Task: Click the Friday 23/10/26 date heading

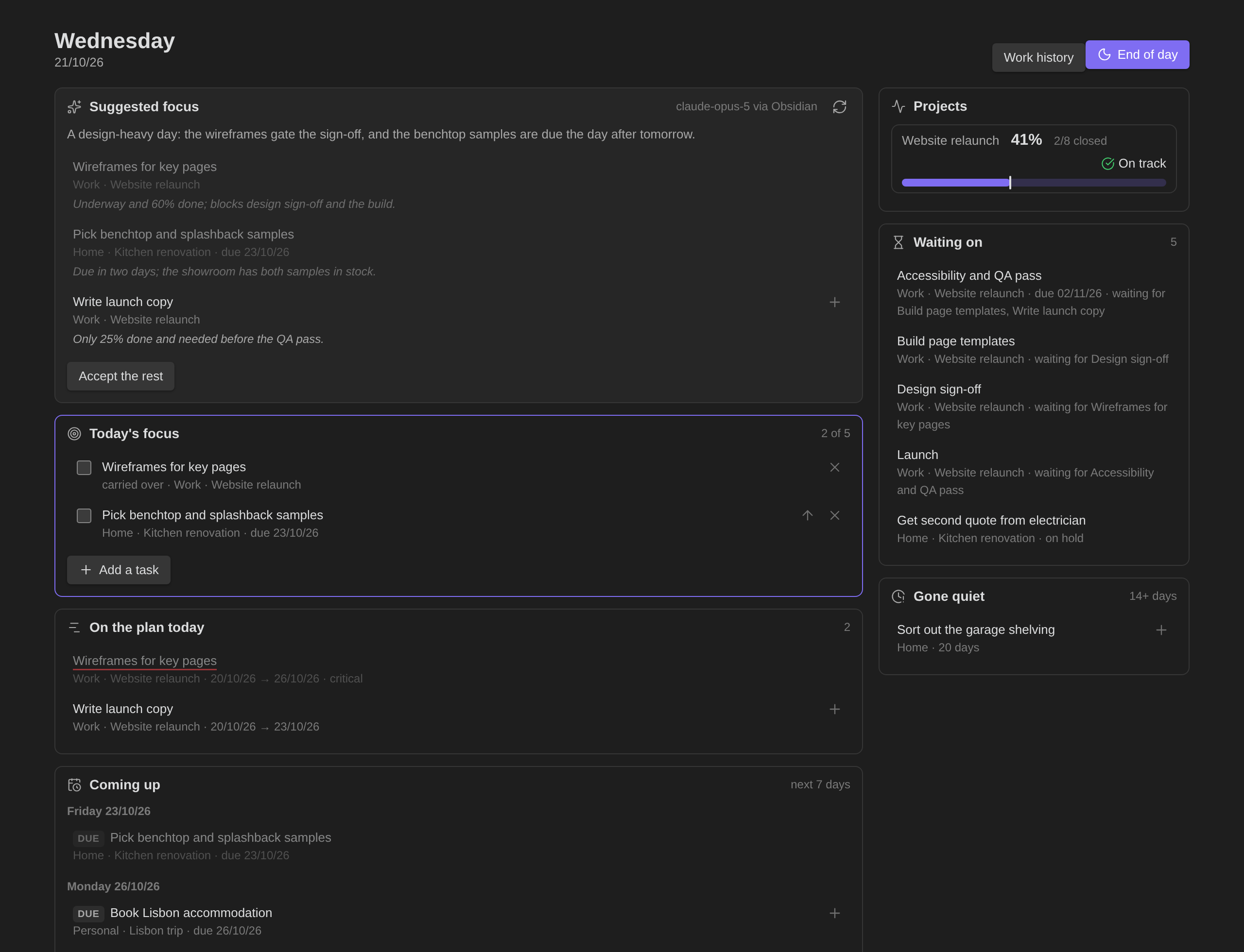Action: click(x=109, y=811)
